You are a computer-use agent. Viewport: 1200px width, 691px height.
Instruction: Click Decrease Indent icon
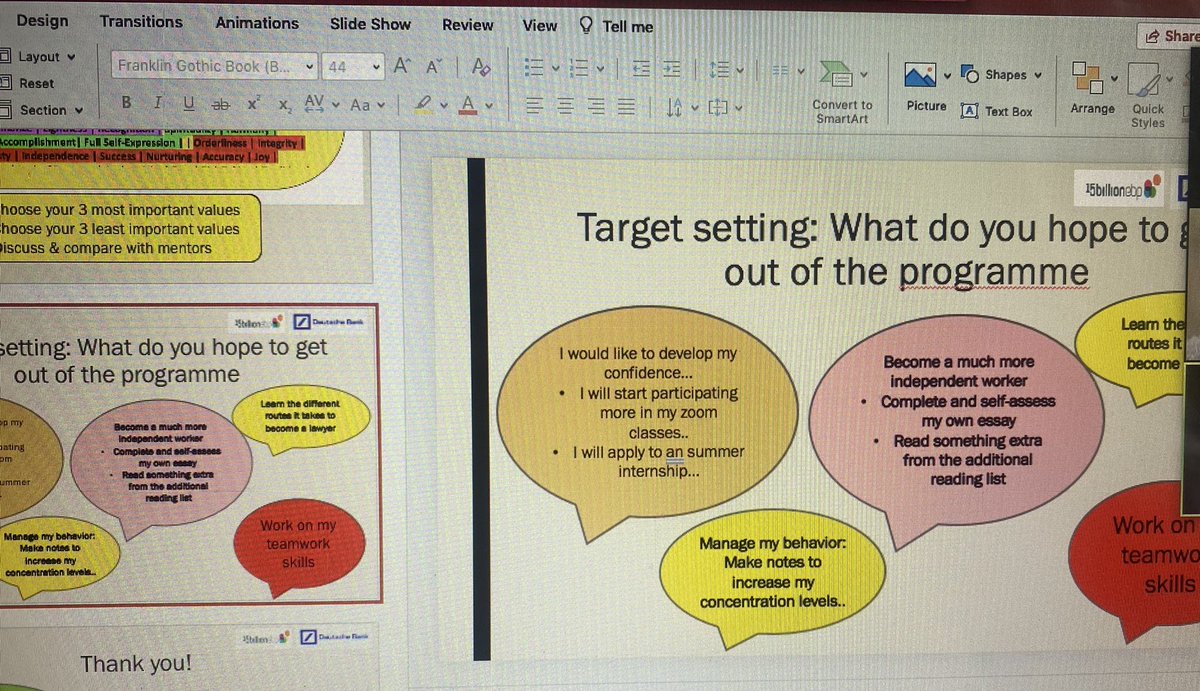(643, 68)
